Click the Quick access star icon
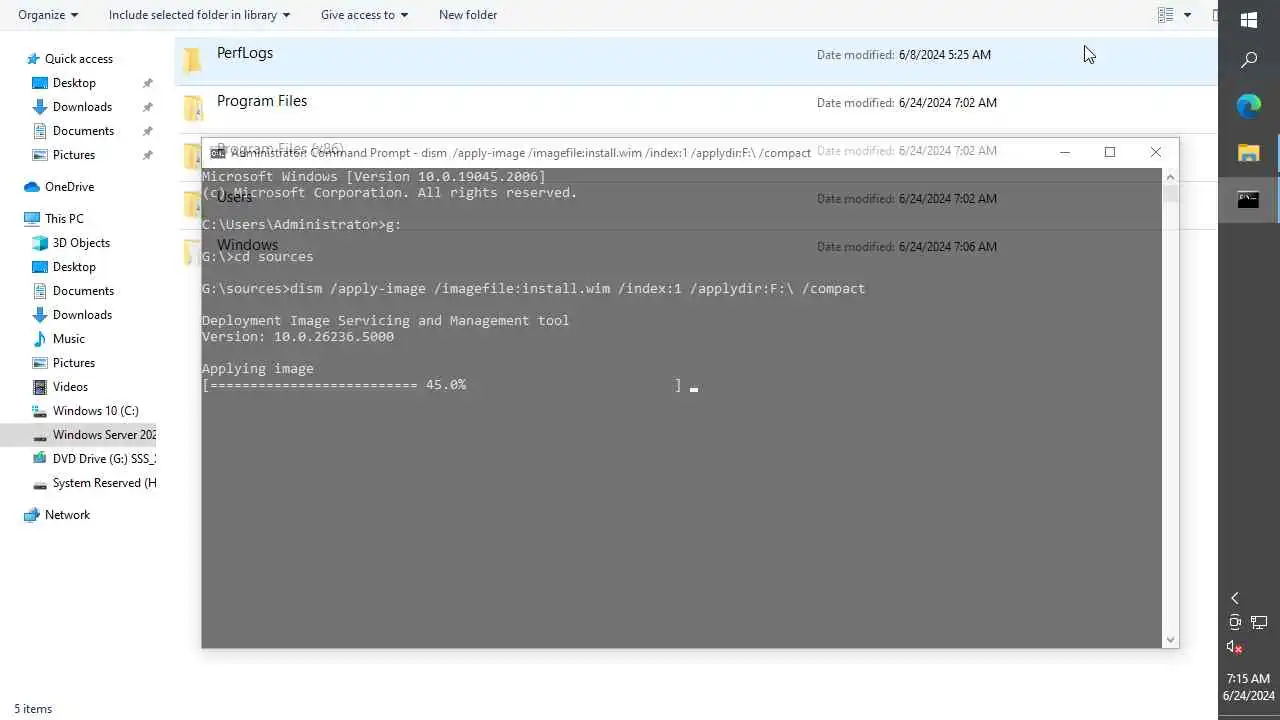Viewport: 1280px width, 720px height. click(x=34, y=59)
